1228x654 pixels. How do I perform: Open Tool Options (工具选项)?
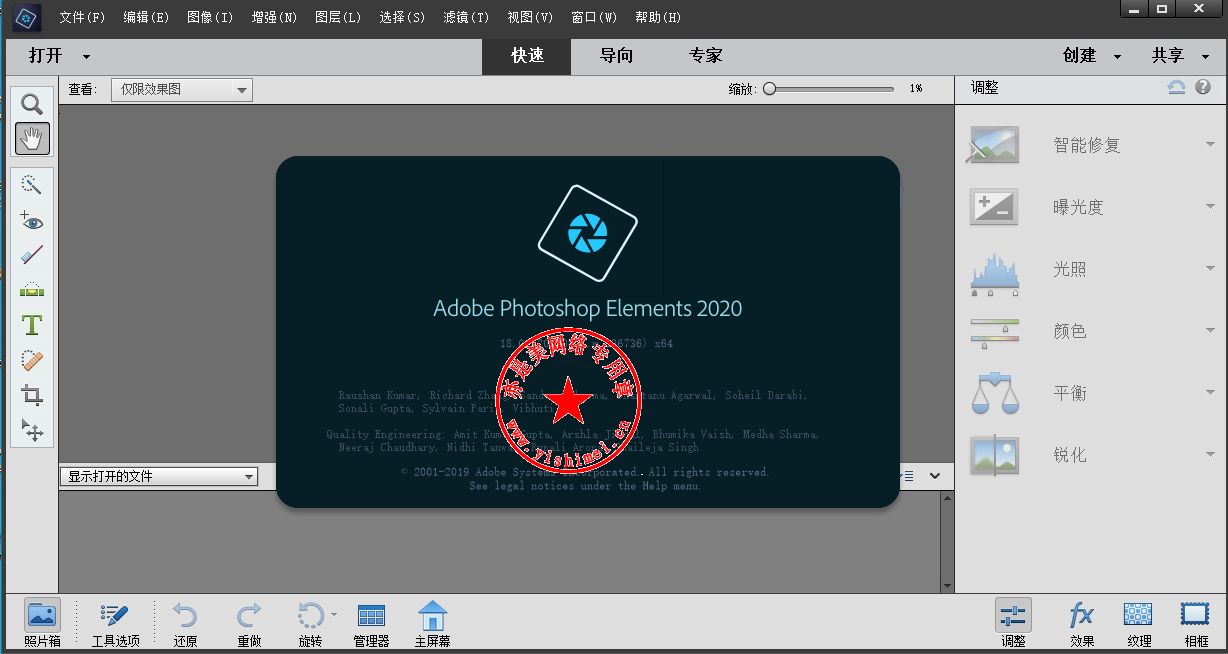pyautogui.click(x=116, y=624)
